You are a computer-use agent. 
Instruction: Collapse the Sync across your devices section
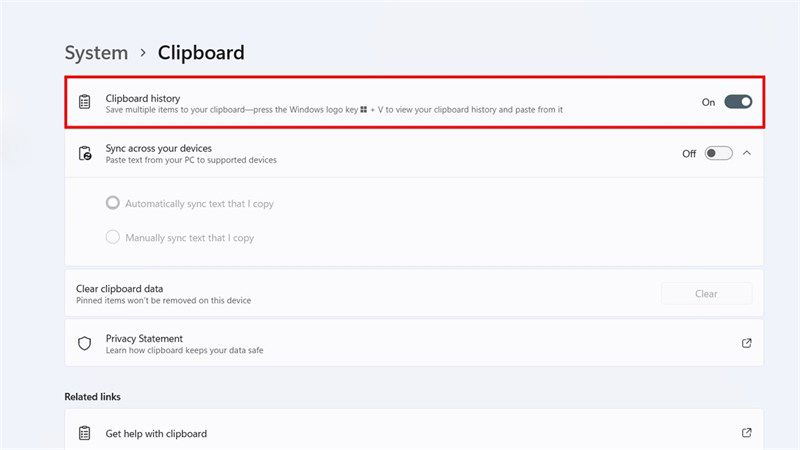click(x=747, y=153)
